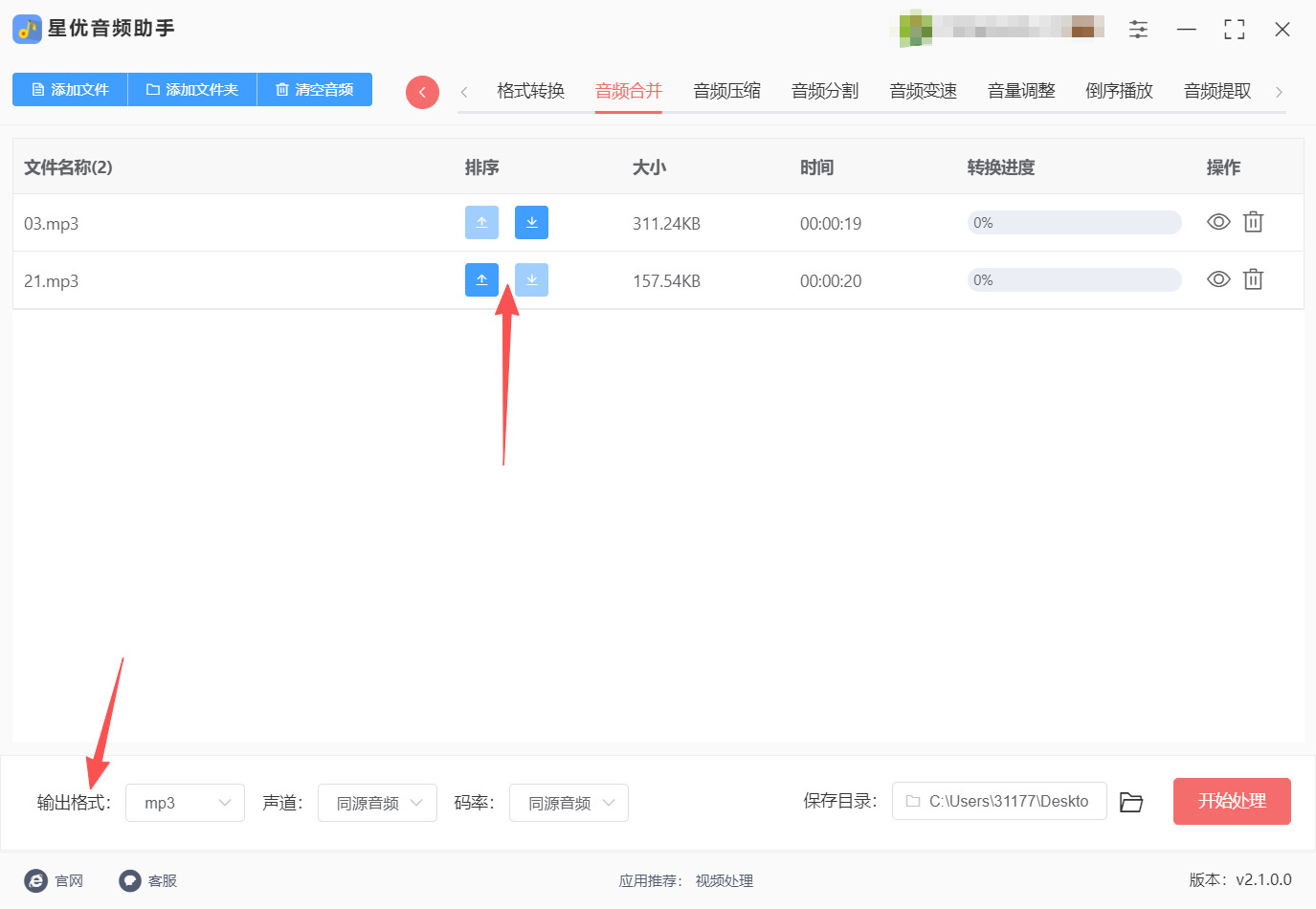Click the 客服 customer service icon

[129, 880]
